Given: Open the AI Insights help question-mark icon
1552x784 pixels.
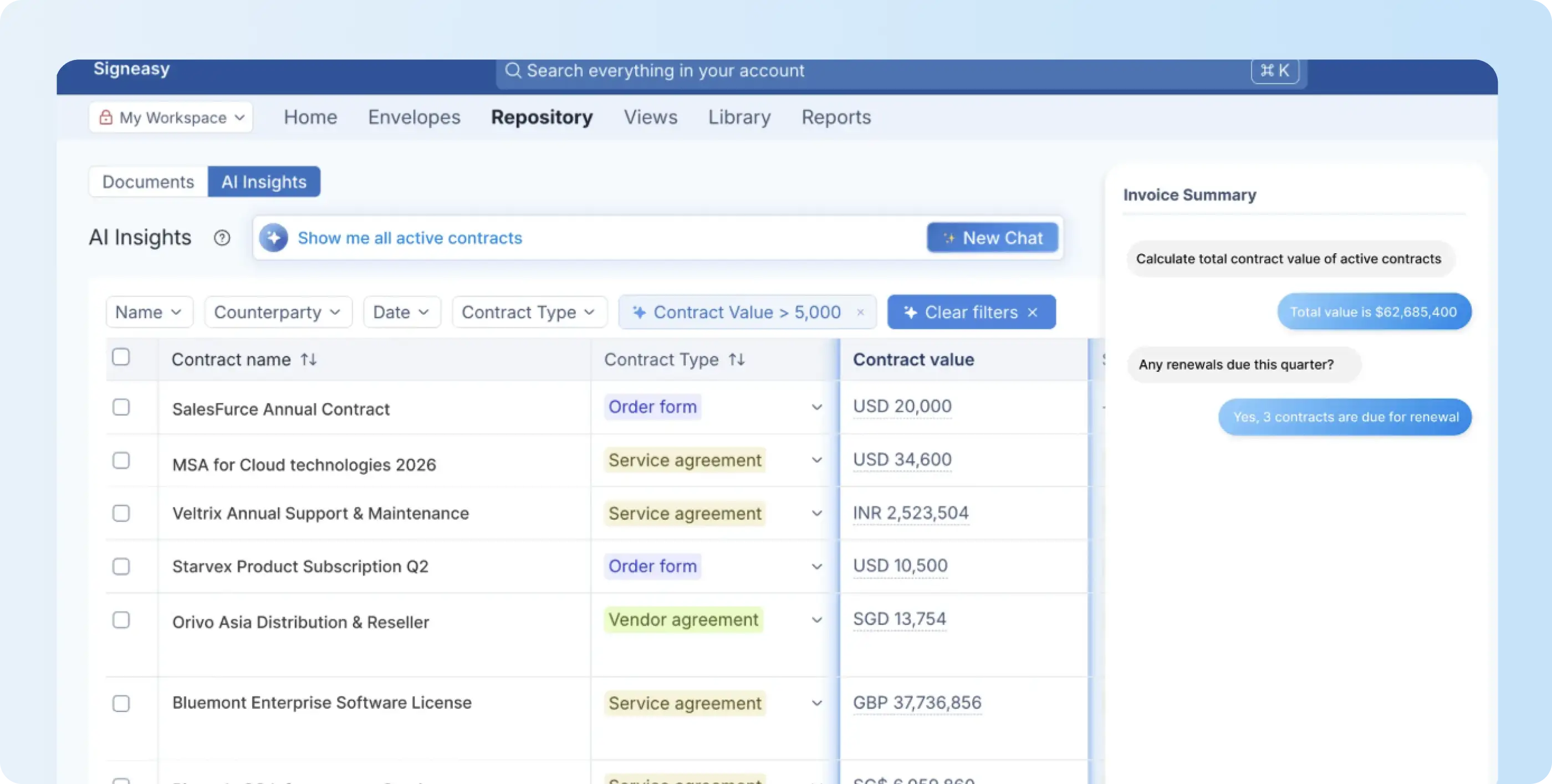Looking at the screenshot, I should 222,238.
